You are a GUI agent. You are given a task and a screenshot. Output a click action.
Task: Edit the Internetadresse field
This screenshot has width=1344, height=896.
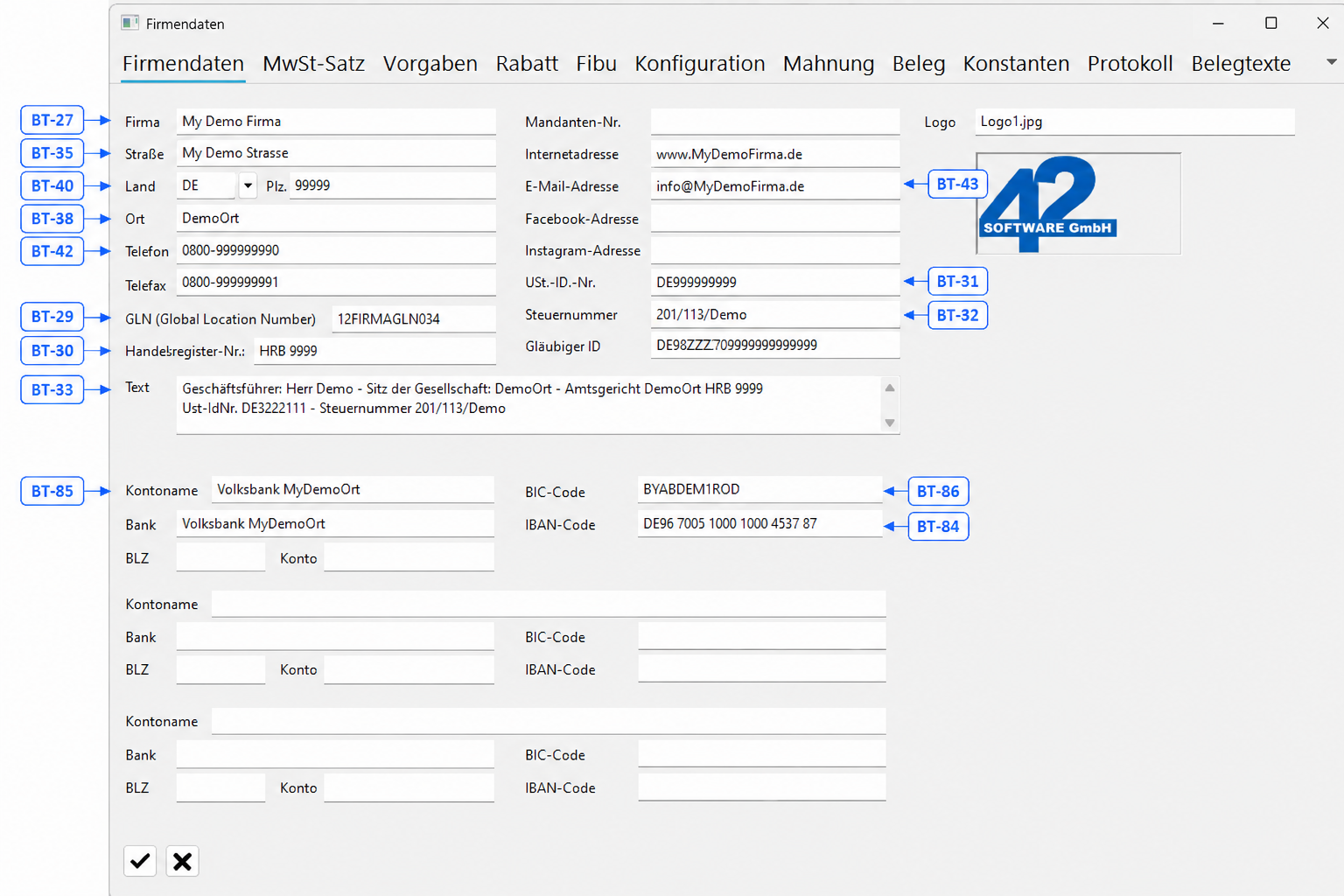pyautogui.click(x=775, y=154)
